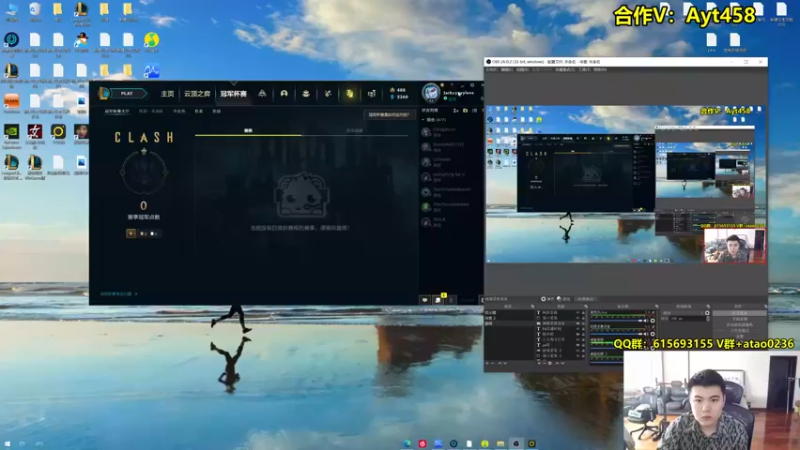Click the triangle icon after 冠军杯赛 tab
800x450 pixels.
click(x=262, y=93)
